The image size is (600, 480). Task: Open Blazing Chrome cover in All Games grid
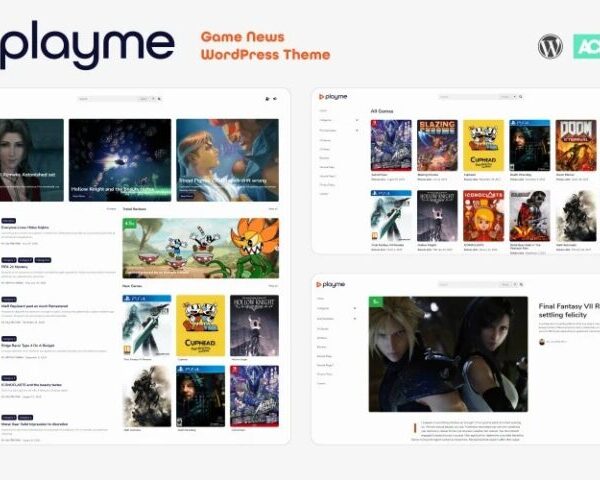(x=437, y=145)
